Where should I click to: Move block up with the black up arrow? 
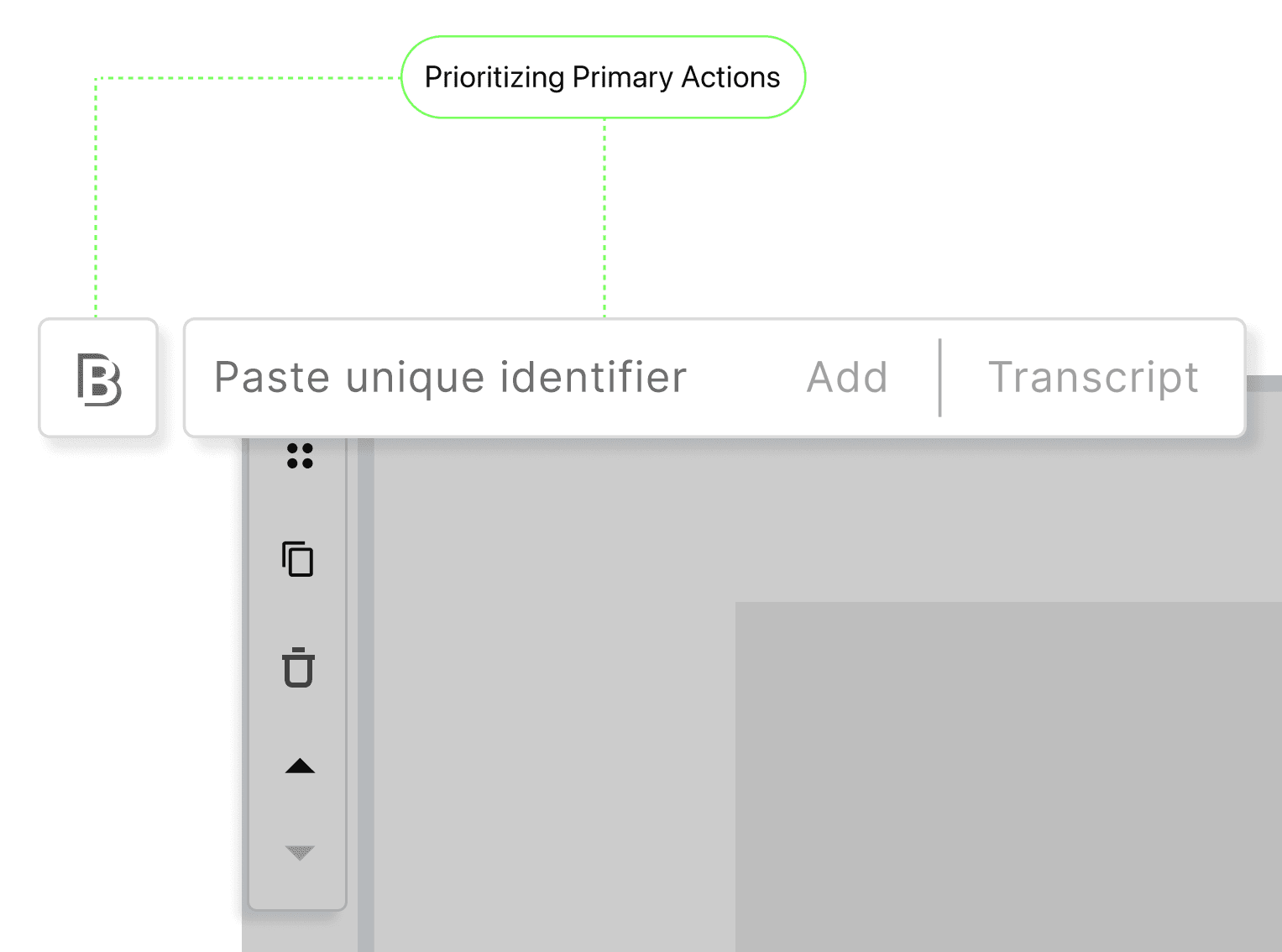[x=300, y=766]
